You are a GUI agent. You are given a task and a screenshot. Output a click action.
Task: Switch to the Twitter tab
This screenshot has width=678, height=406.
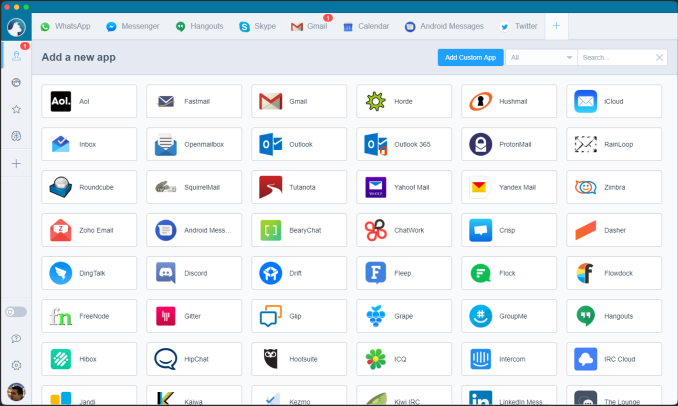(x=518, y=26)
